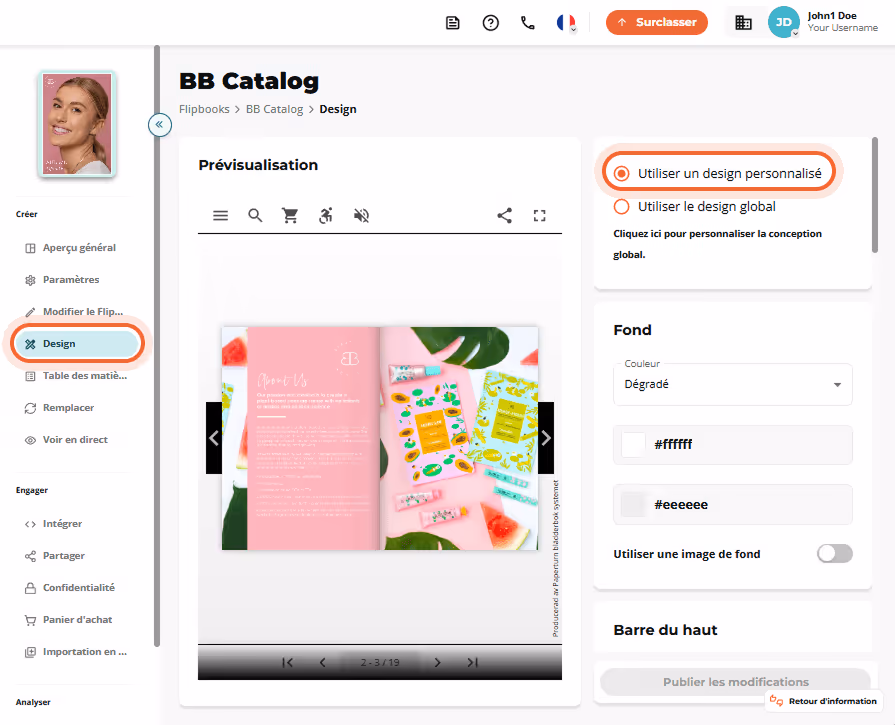Step back one page in bottom bar
The height and width of the screenshot is (725, 895).
coord(322,662)
